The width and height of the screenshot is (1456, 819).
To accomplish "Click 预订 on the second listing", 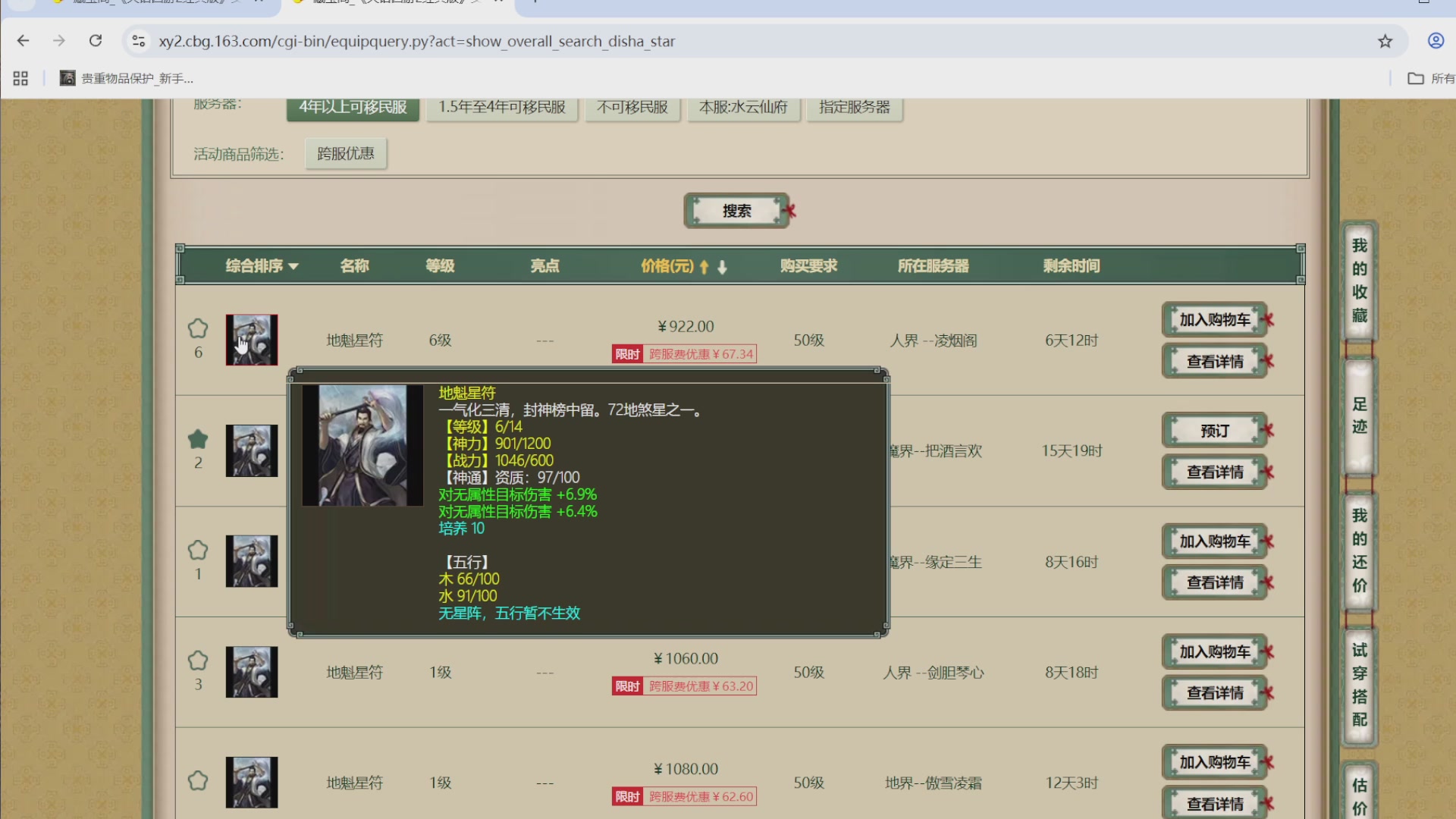I will click(1213, 430).
